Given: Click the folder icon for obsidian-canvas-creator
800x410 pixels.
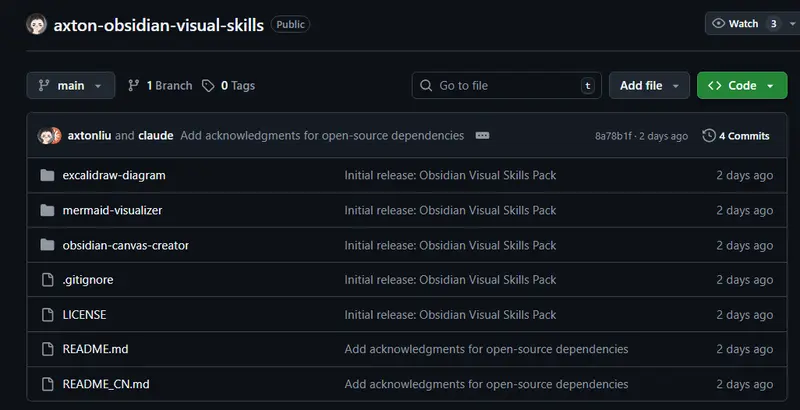Looking at the screenshot, I should [x=47, y=245].
